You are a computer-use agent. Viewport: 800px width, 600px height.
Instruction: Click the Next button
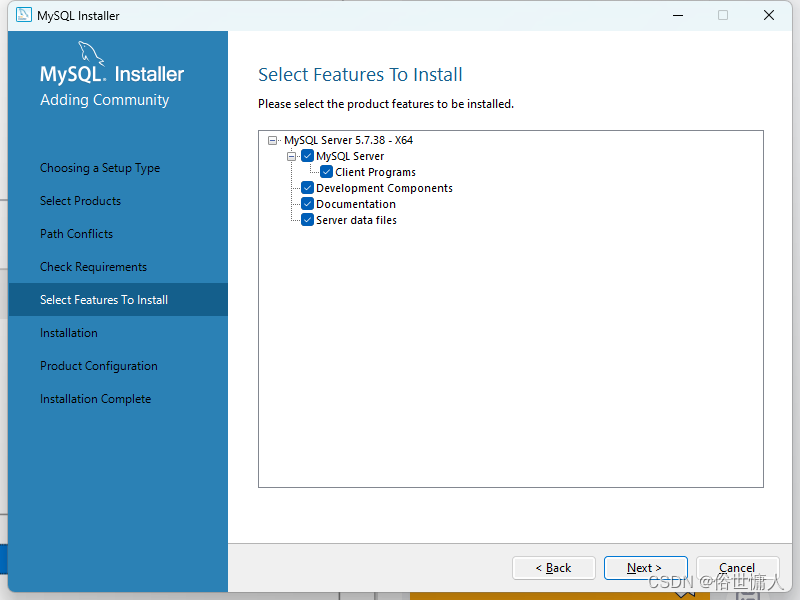645,568
